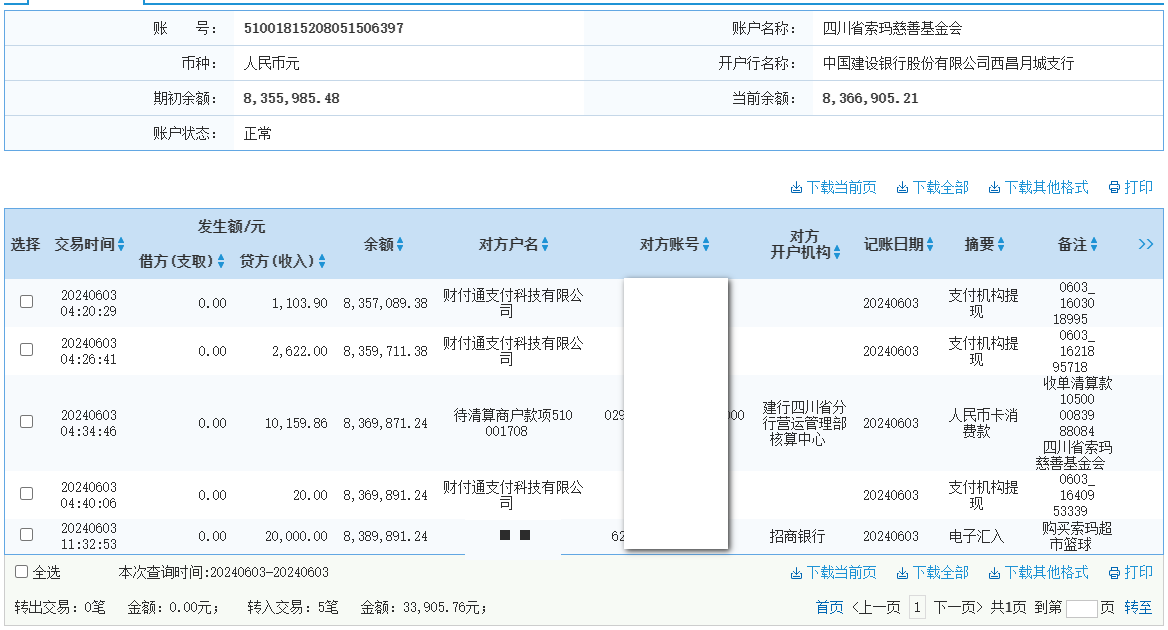Click counterparty 待清算商户款项510001708
The image size is (1168, 630).
click(512, 423)
